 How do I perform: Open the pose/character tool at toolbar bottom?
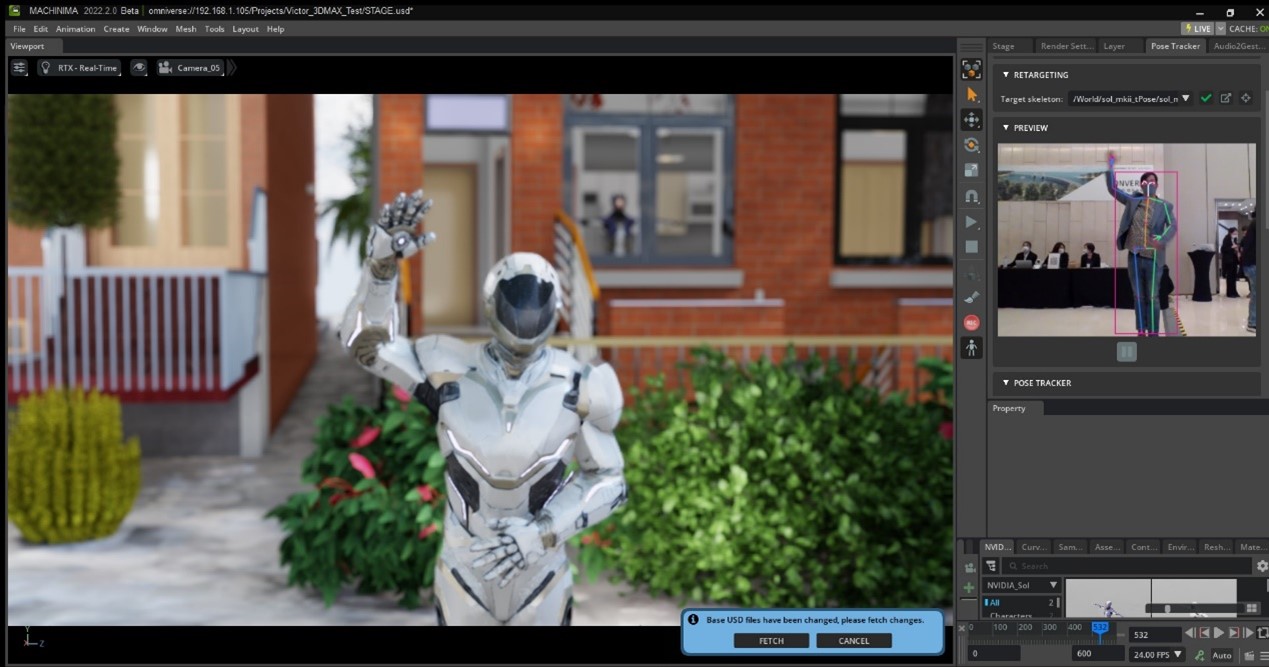click(x=970, y=346)
